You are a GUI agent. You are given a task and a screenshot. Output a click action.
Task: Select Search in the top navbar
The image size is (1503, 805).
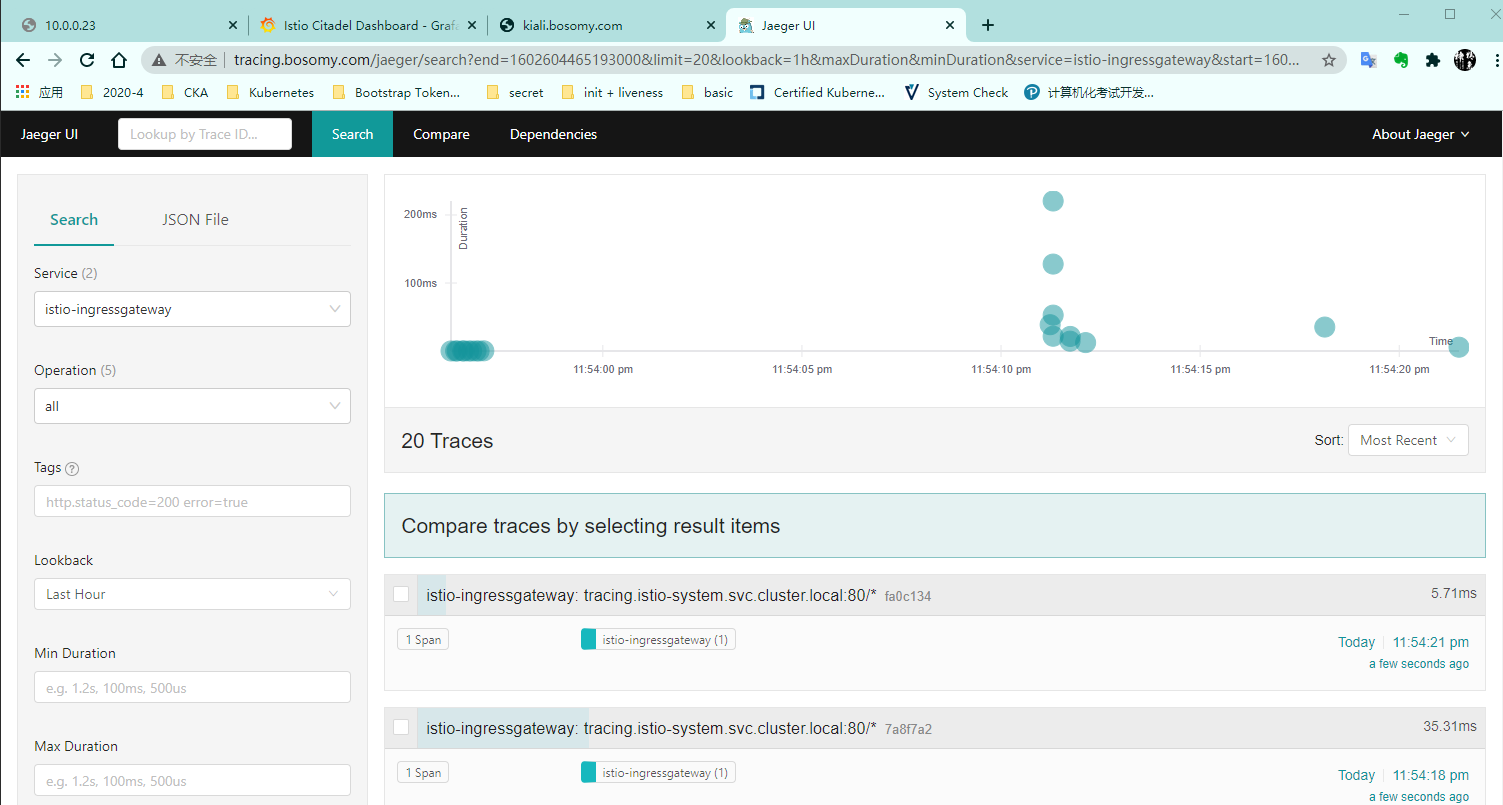click(352, 134)
